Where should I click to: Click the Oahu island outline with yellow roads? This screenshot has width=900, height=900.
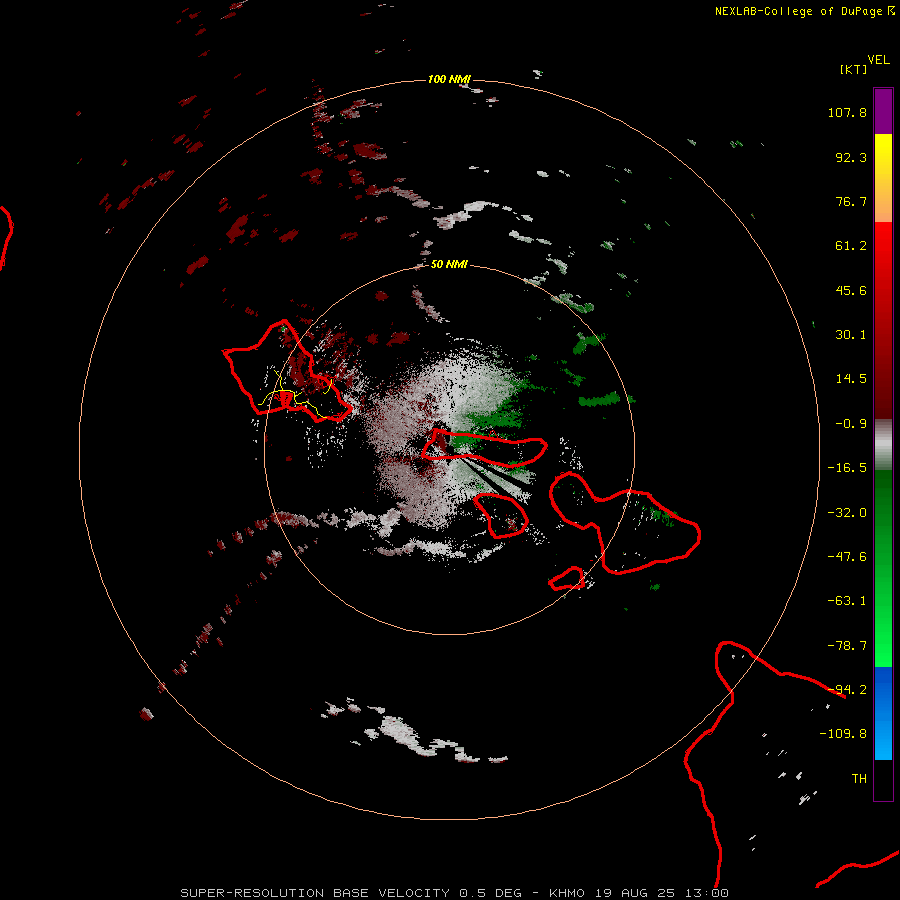tap(285, 372)
